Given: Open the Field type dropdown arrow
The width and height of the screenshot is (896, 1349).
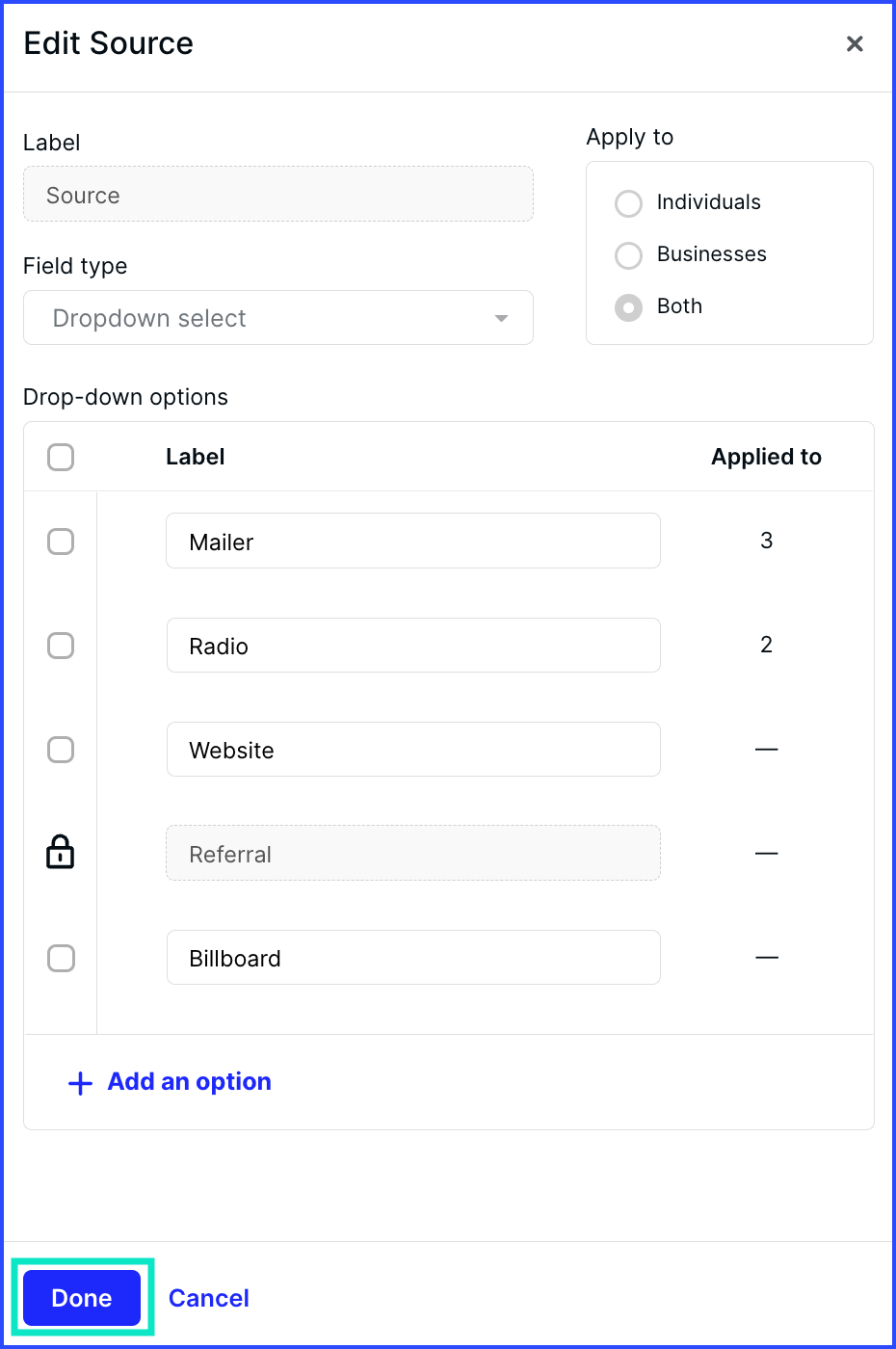Looking at the screenshot, I should [501, 318].
